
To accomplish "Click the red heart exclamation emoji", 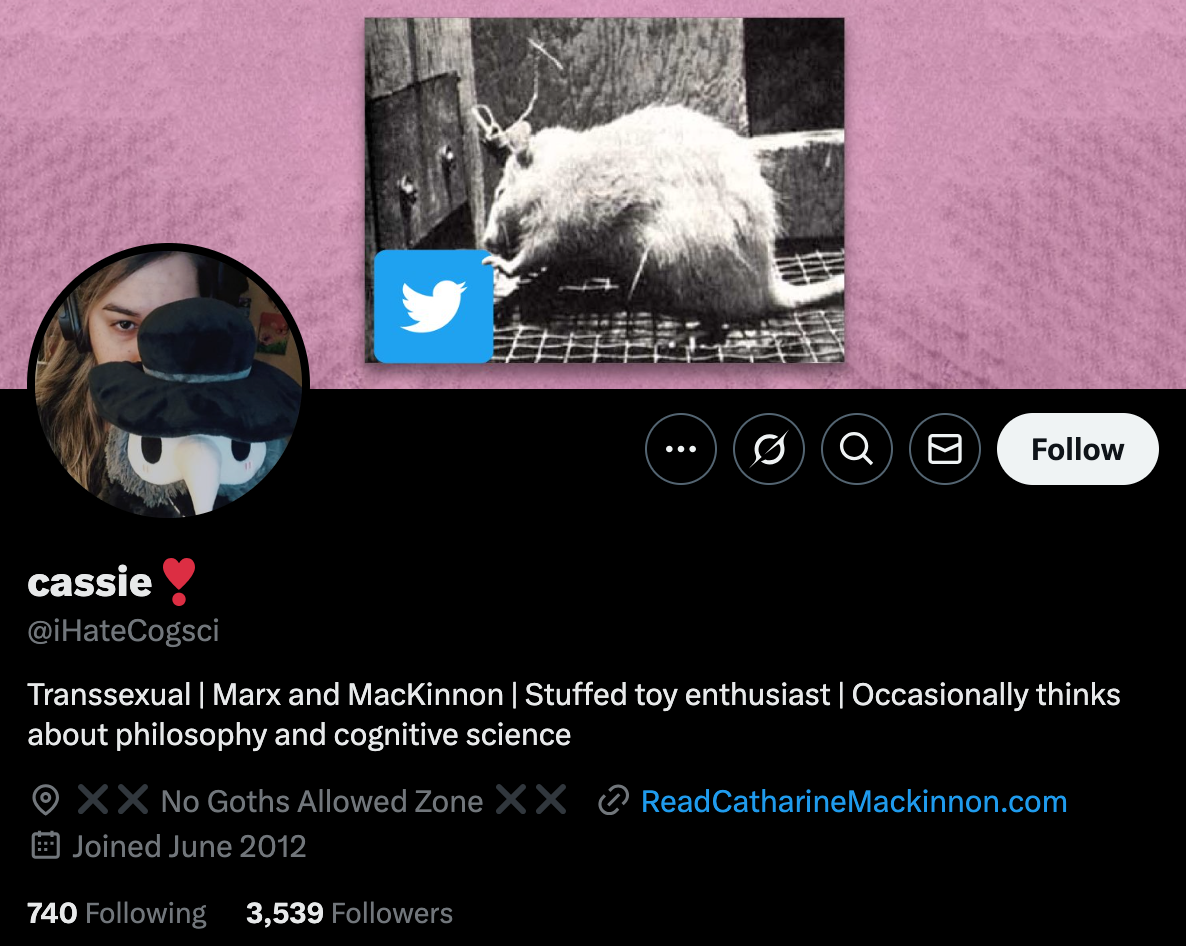I will pos(179,582).
